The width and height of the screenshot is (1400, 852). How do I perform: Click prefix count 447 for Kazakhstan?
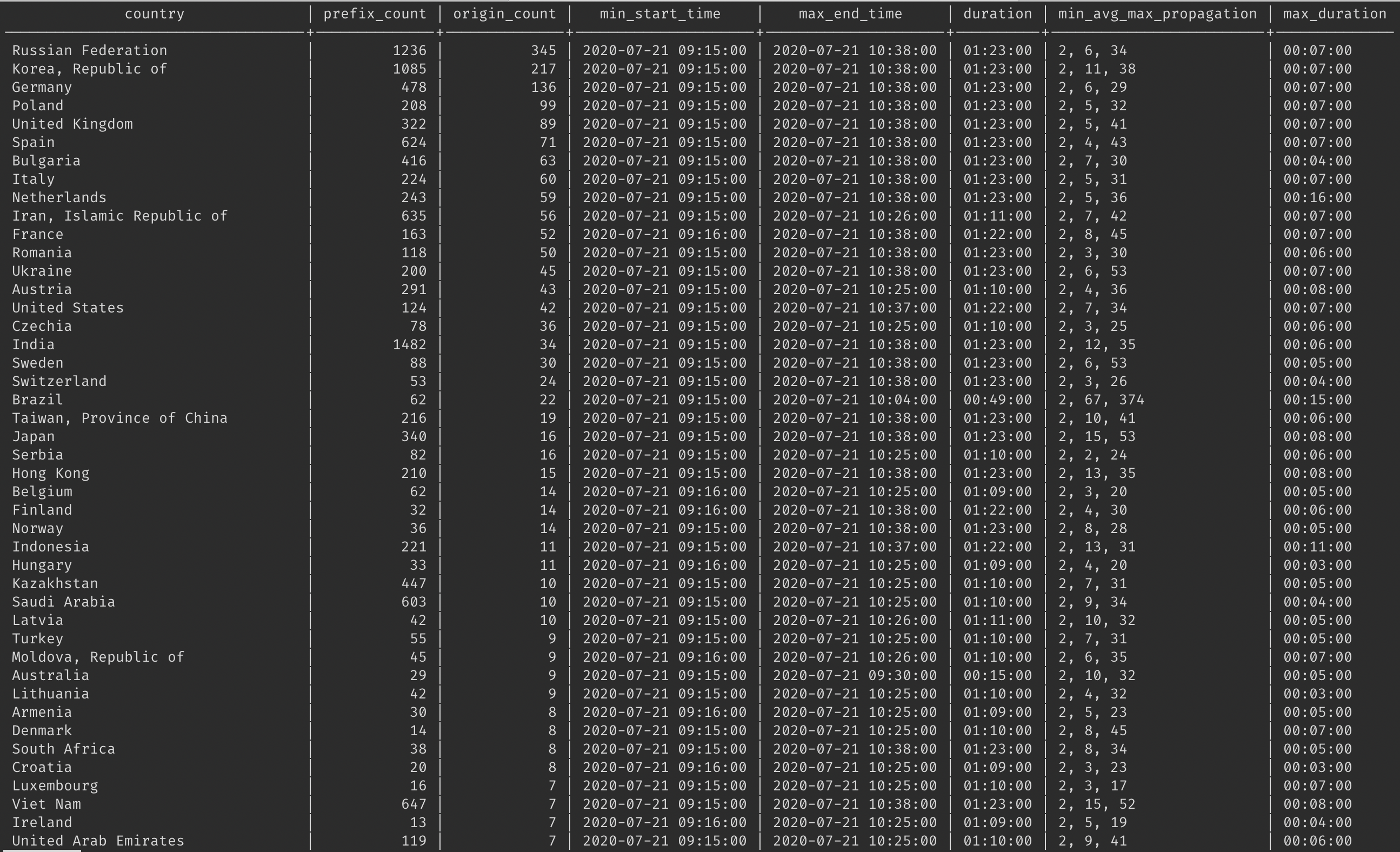click(414, 584)
